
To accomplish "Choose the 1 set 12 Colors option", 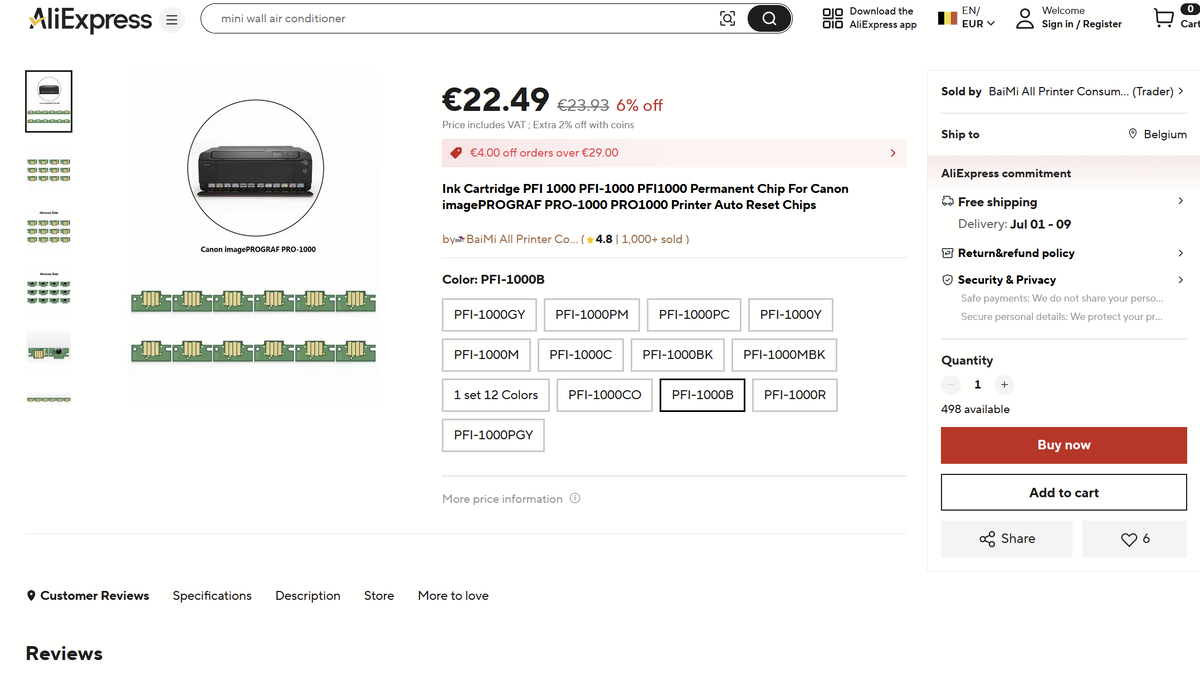I will click(495, 395).
